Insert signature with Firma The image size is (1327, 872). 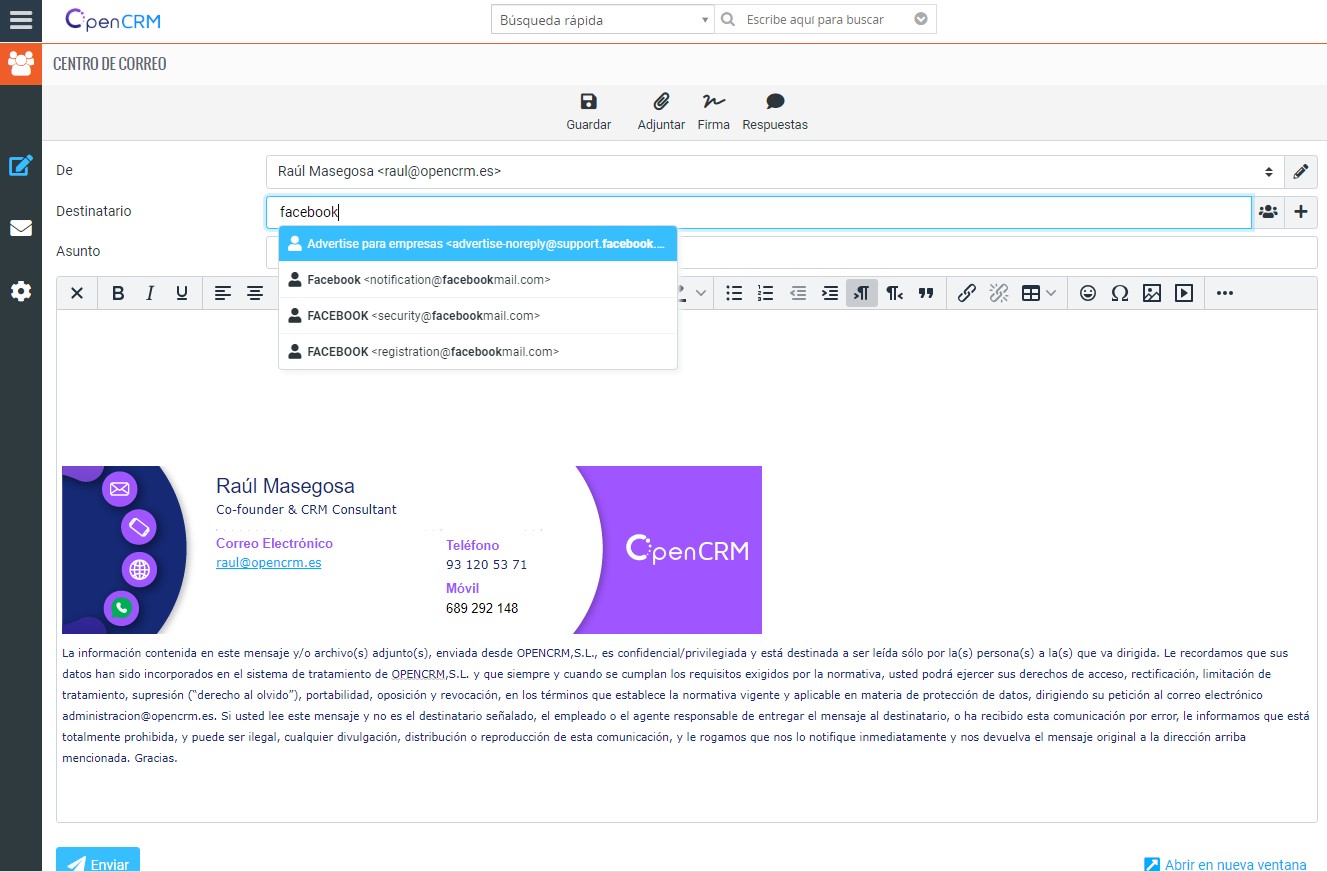point(713,112)
